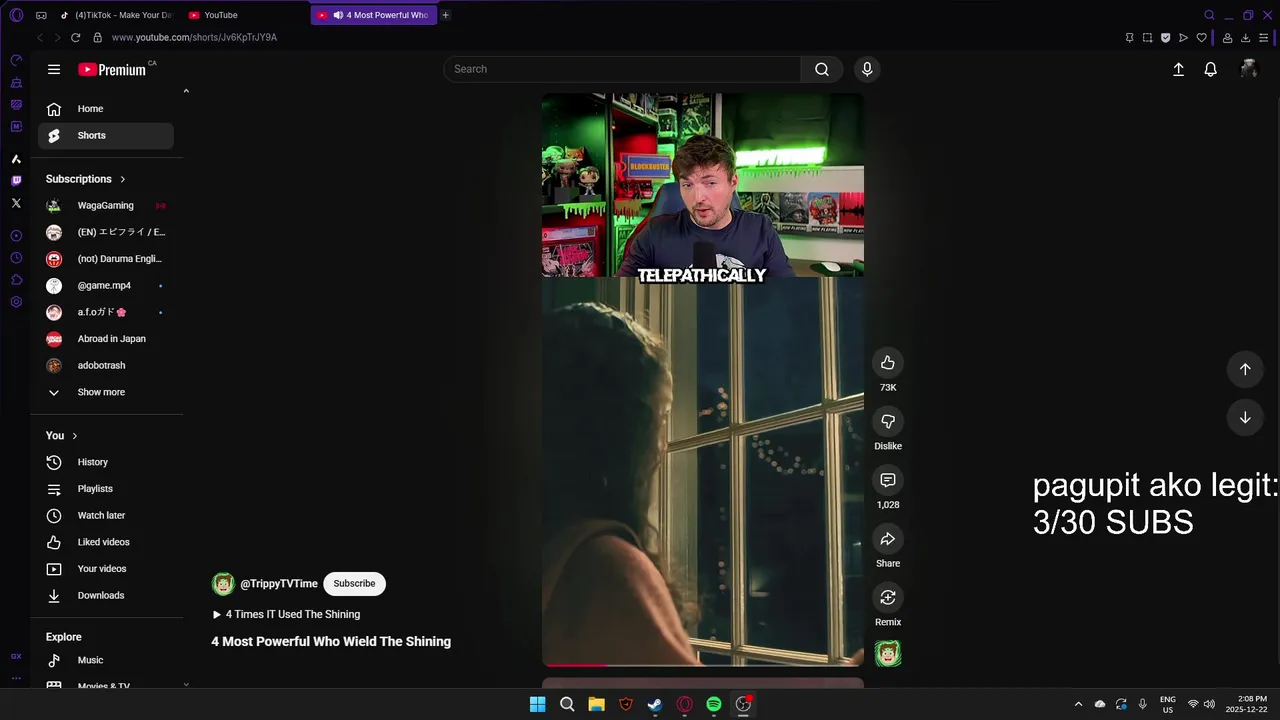Screen dimensions: 1280x720
Task: Open File Explorer from the taskbar
Action: click(596, 704)
